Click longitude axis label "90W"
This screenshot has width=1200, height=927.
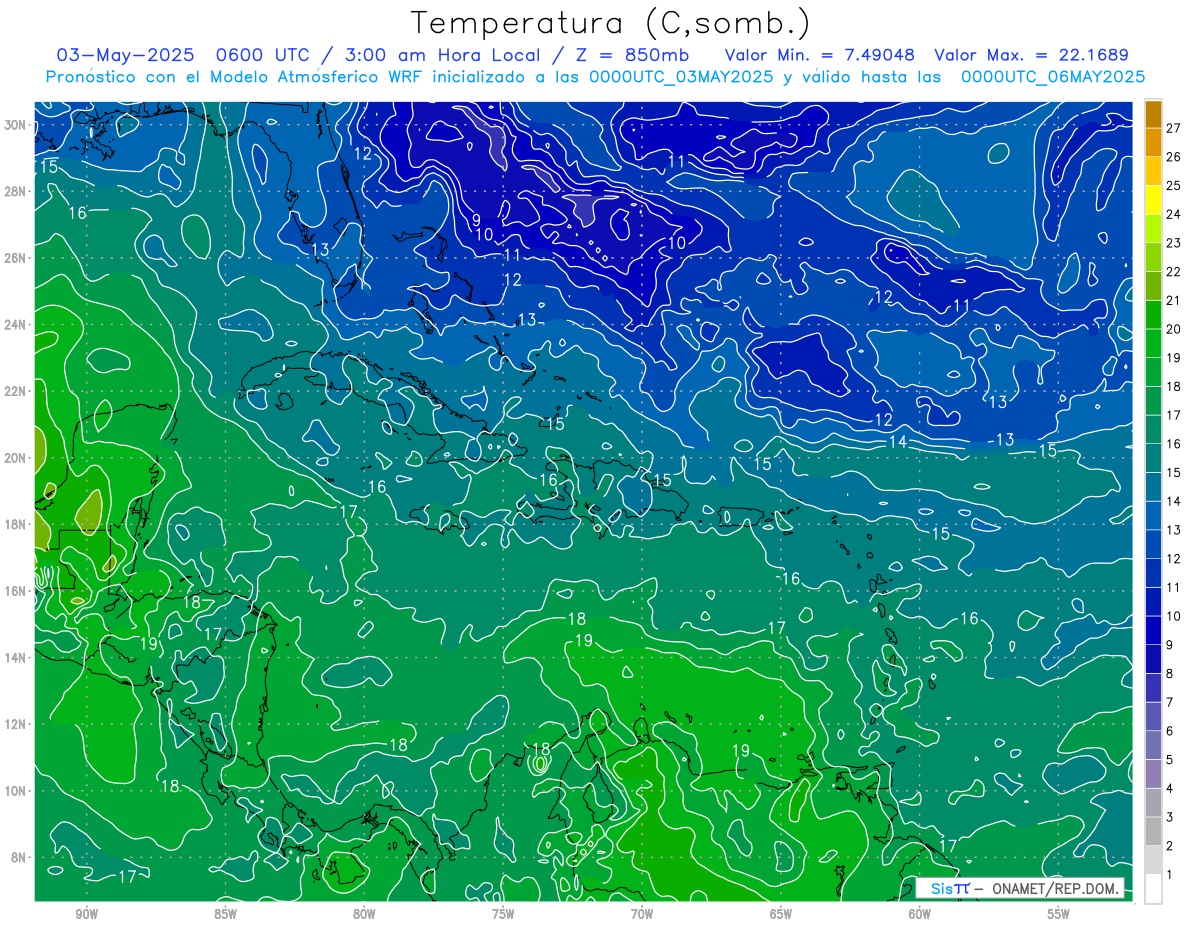(87, 914)
